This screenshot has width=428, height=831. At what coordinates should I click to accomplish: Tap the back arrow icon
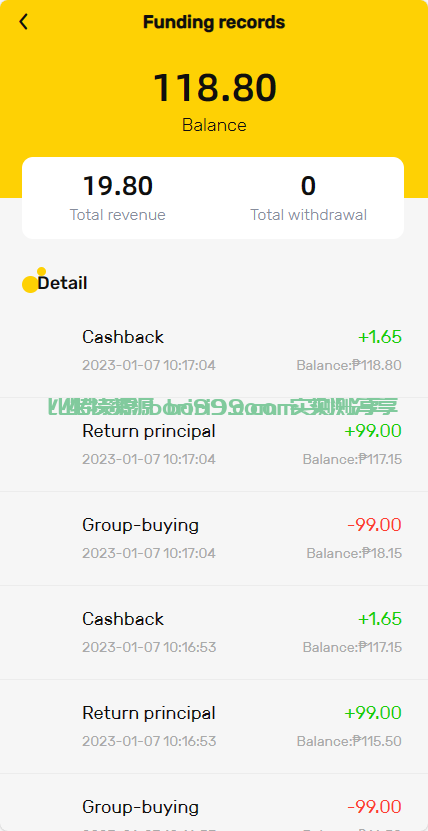[x=23, y=22]
